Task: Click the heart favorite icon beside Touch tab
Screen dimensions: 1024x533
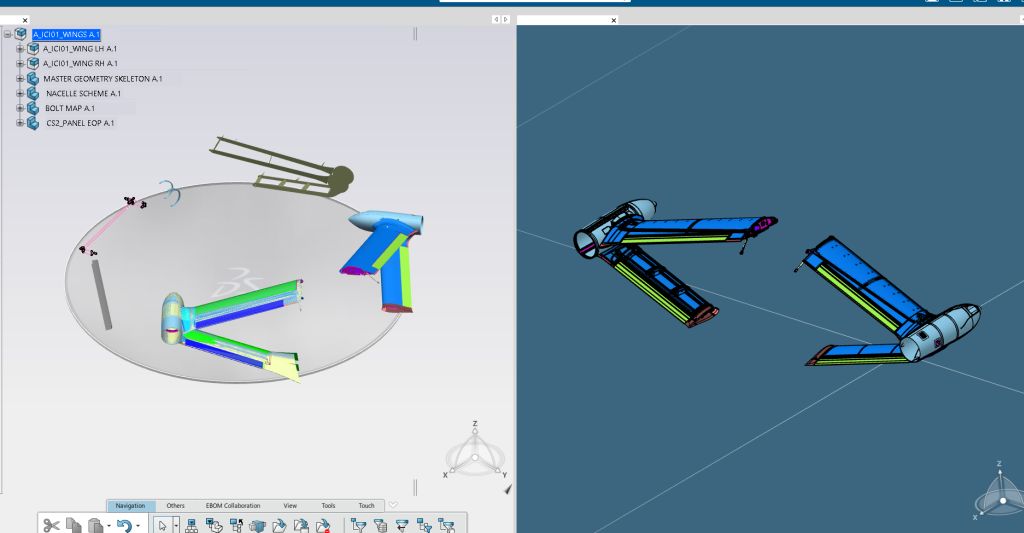Action: 393,505
